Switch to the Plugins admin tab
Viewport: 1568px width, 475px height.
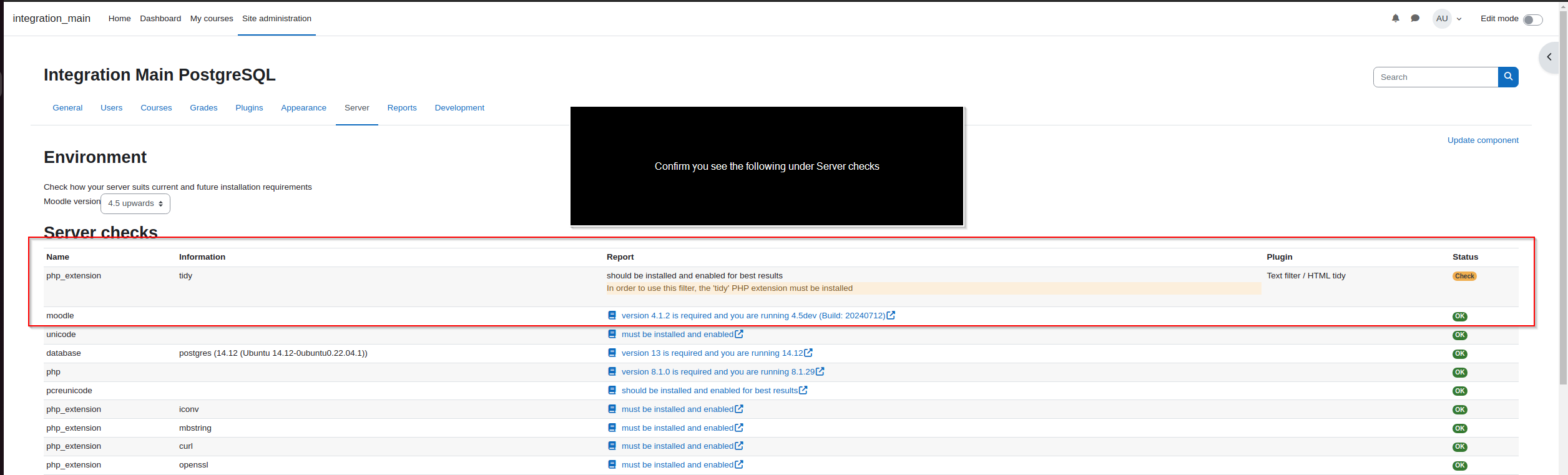tap(249, 108)
